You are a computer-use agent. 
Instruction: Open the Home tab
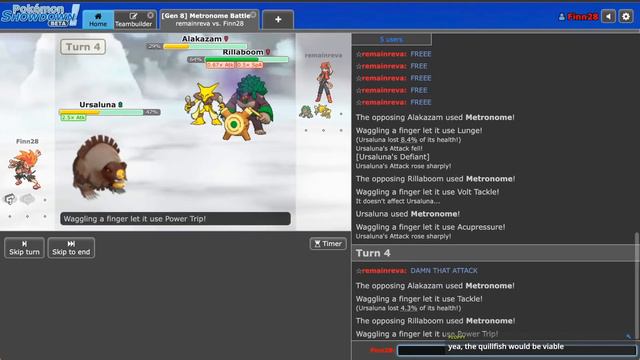pos(98,20)
